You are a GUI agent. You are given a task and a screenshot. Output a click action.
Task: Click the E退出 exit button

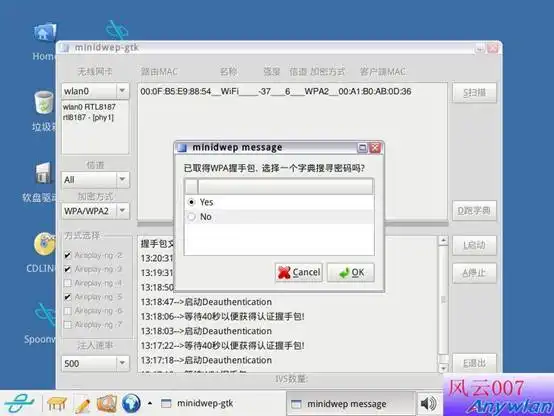click(x=474, y=363)
